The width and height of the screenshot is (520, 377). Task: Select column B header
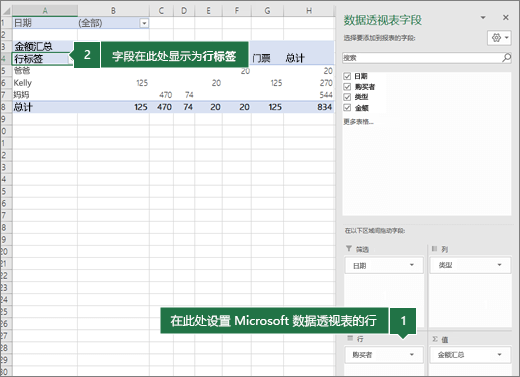click(113, 11)
